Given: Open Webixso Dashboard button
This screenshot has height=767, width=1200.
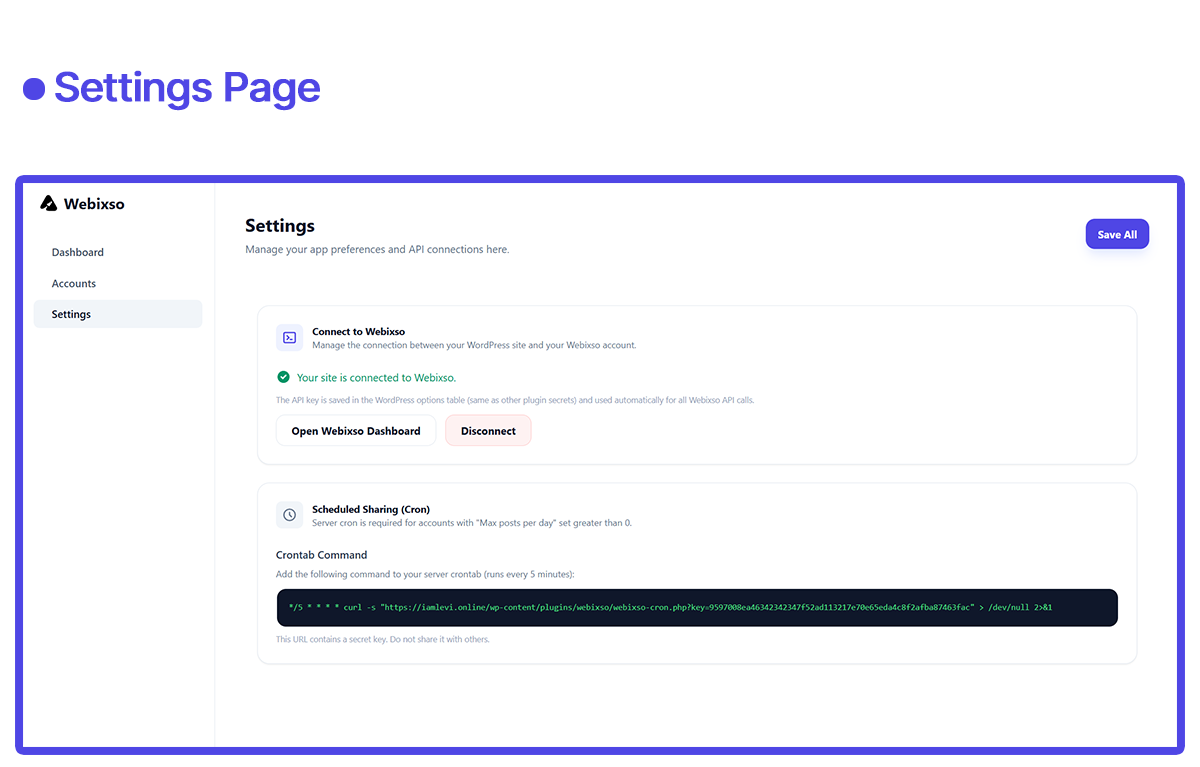Looking at the screenshot, I should 356,431.
